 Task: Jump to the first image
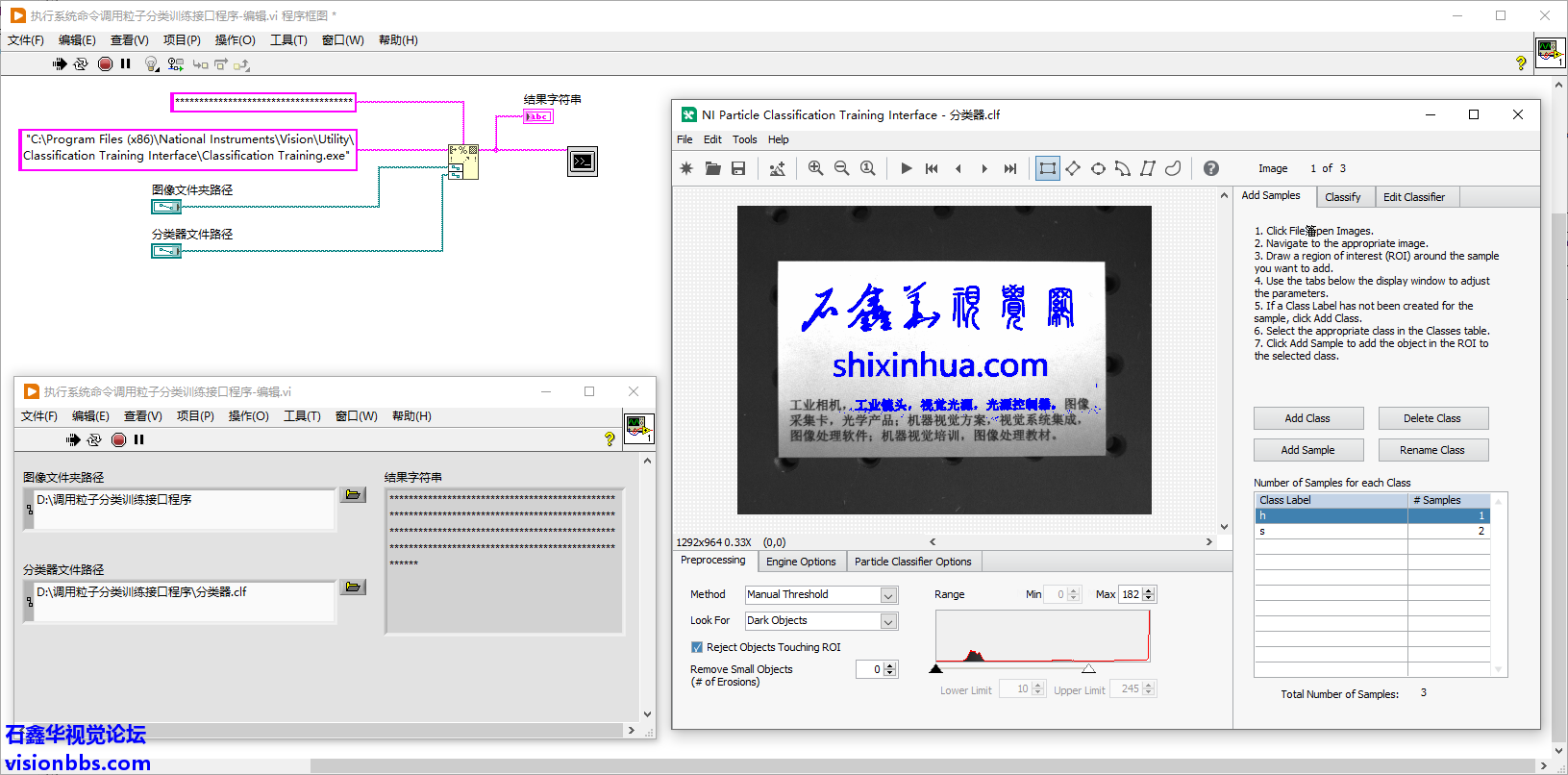[932, 168]
